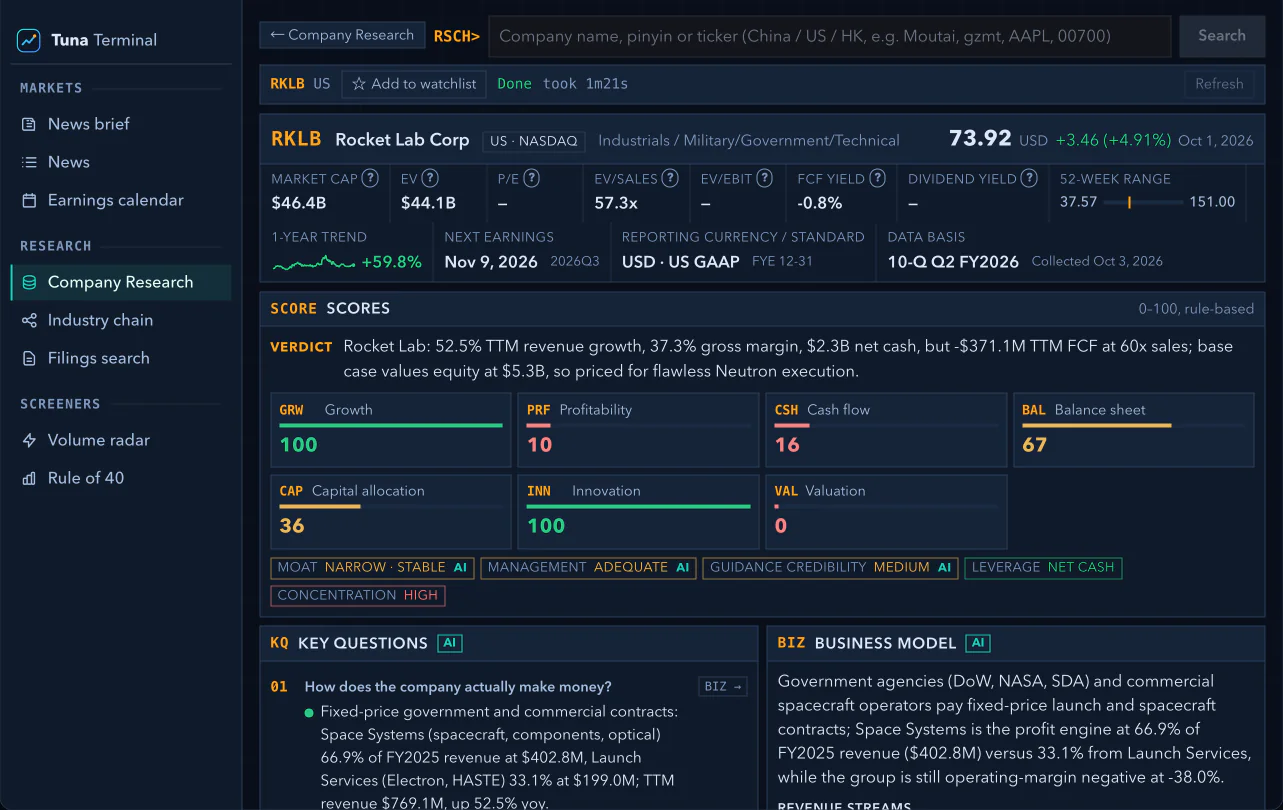Click the Volume radar lightning icon

pos(29,440)
